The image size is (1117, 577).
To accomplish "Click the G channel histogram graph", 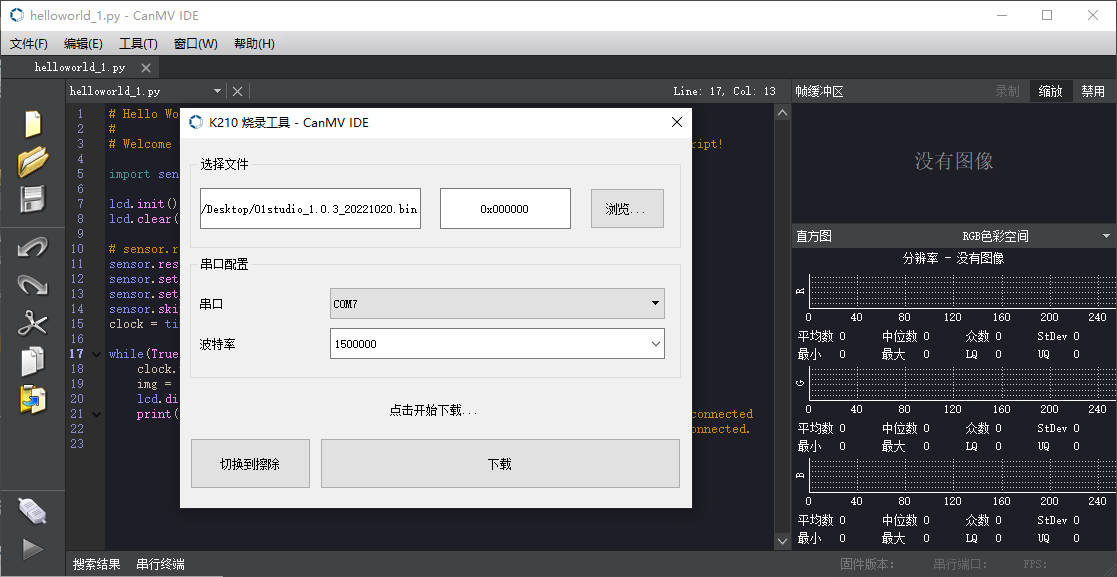I will point(960,383).
